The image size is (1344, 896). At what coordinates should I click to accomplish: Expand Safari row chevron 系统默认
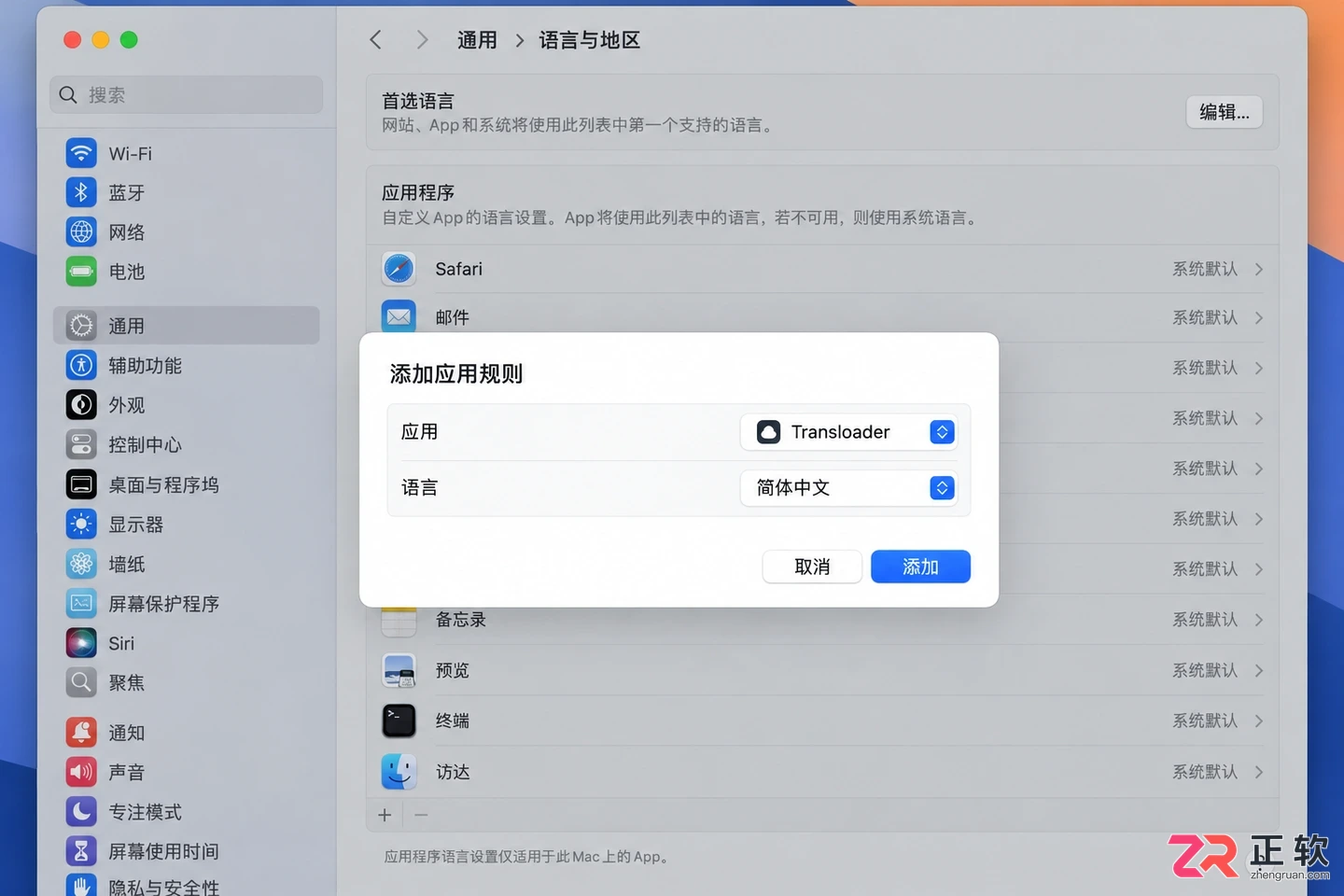1259,269
